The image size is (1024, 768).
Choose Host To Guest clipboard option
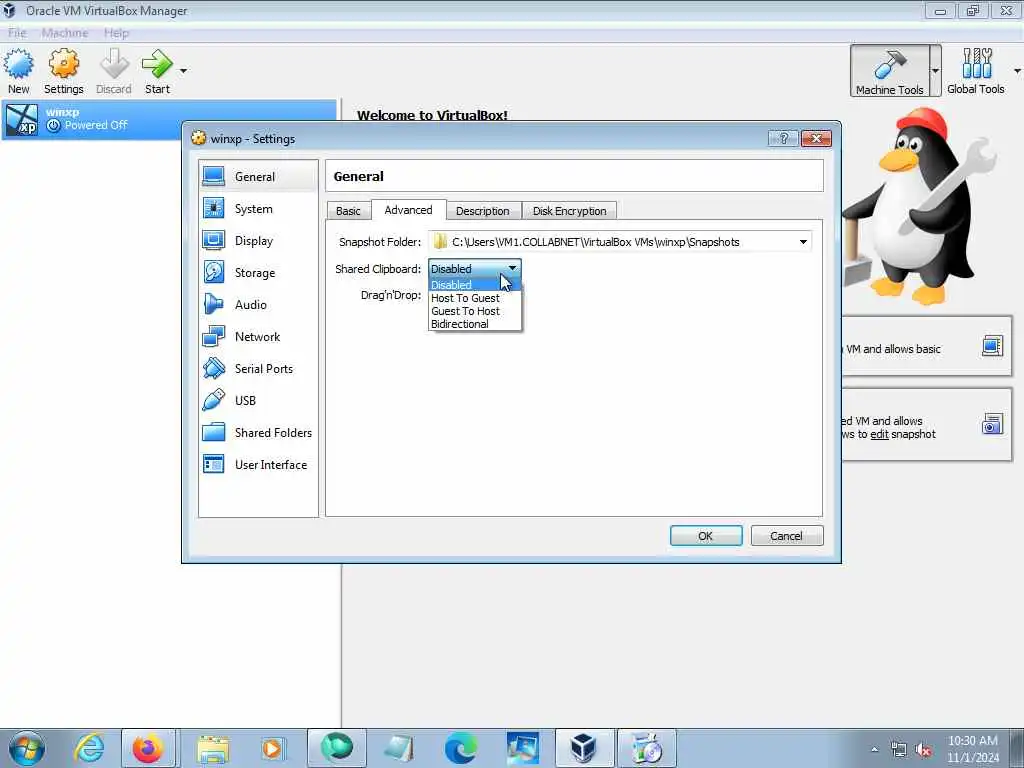coord(475,298)
